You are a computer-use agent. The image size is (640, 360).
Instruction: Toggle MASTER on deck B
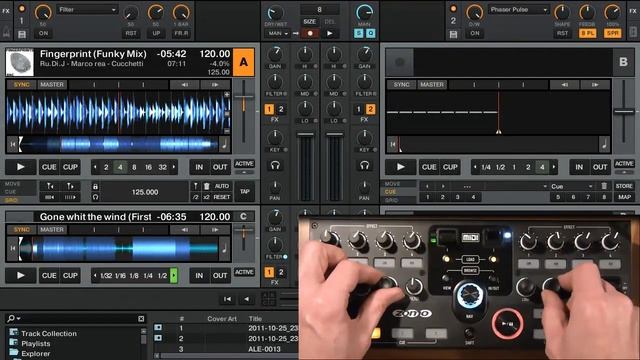pyautogui.click(x=432, y=85)
